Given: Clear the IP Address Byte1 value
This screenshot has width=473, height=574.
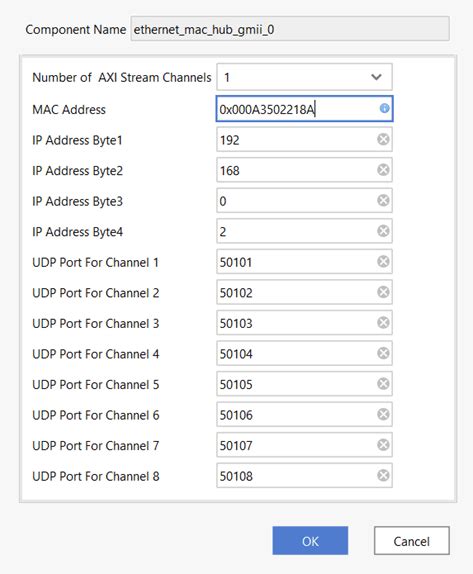Looking at the screenshot, I should [383, 139].
